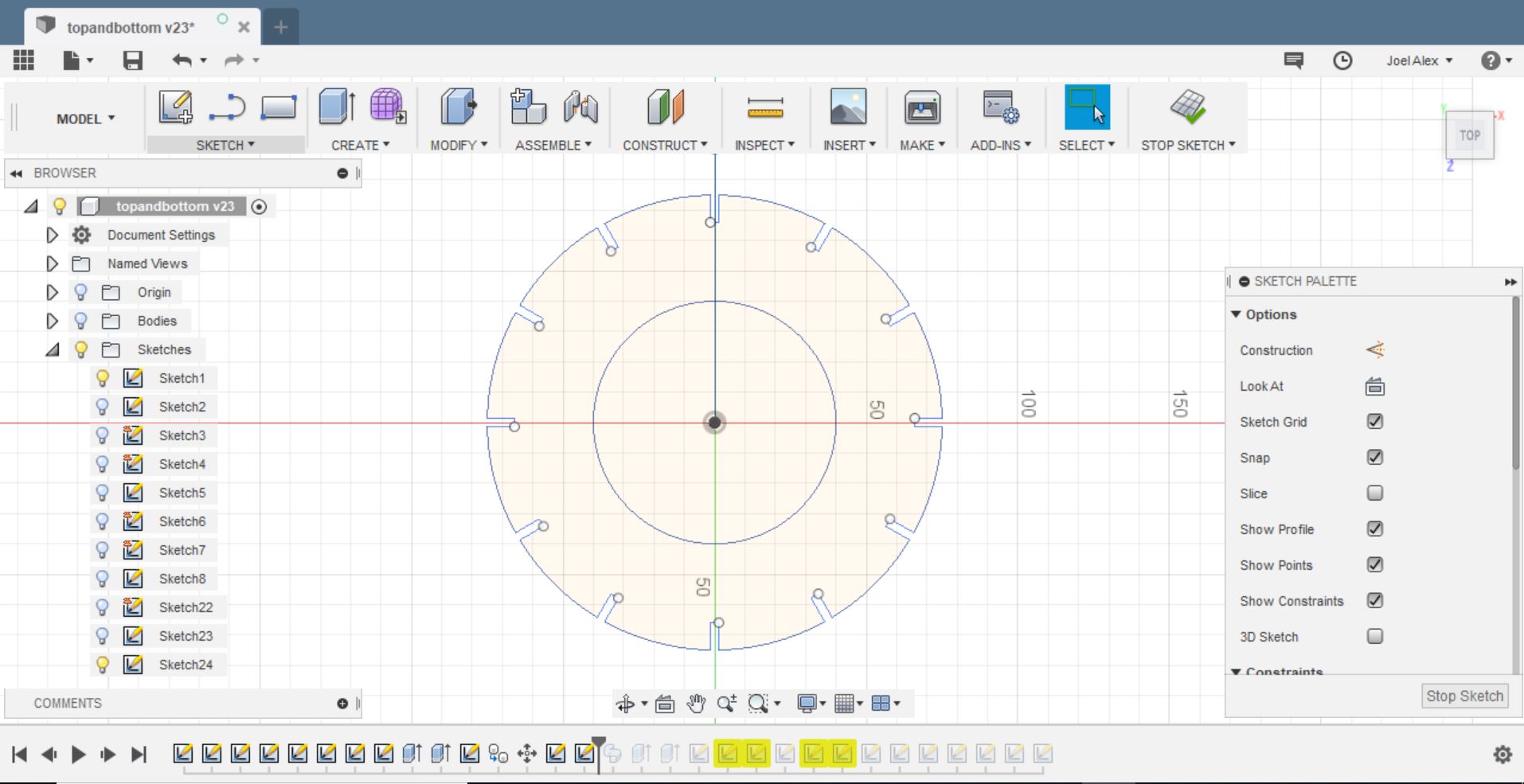Open the Scripts and Add-Ins icon
Screen dimensions: 1524x784
click(1001, 107)
